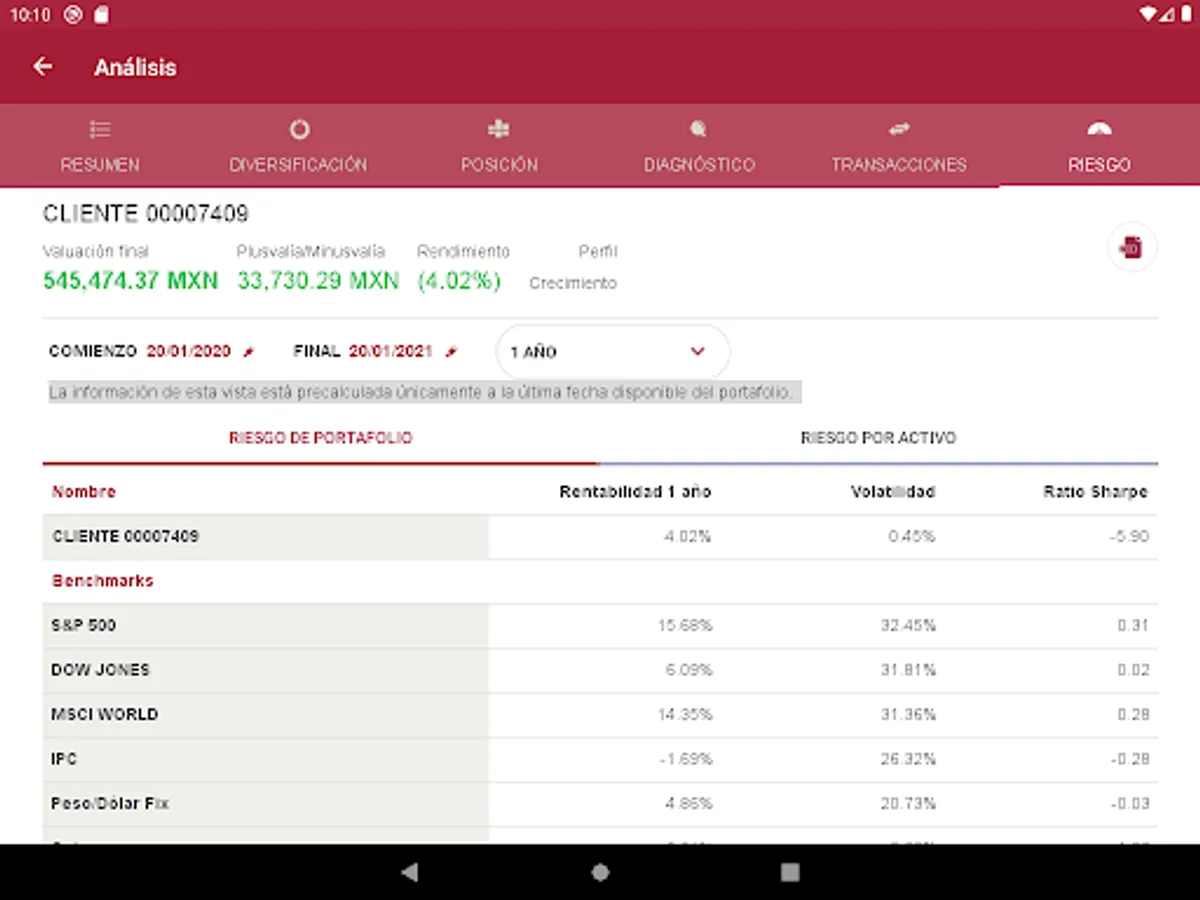Click the Rentabilidad 1 año column header
The height and width of the screenshot is (900, 1200).
click(x=635, y=492)
